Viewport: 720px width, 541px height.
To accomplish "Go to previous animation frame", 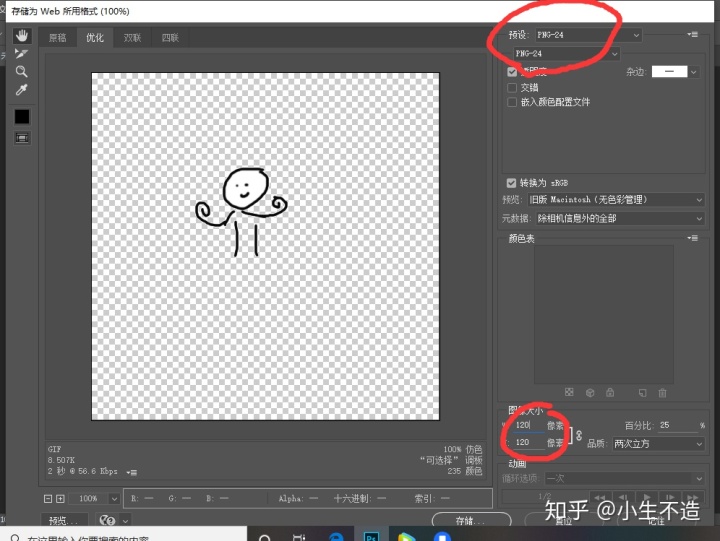I will point(623,497).
